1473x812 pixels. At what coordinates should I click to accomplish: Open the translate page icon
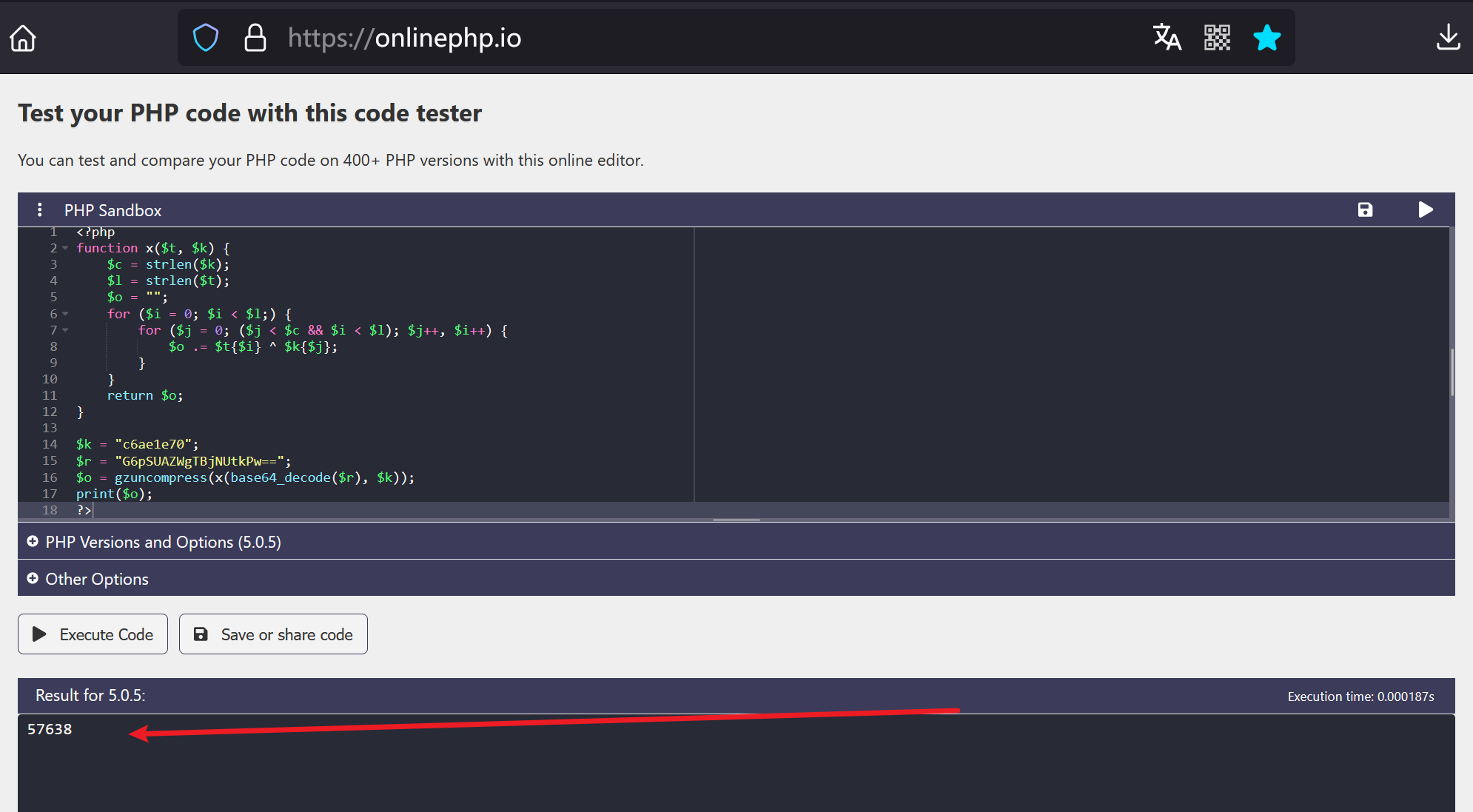click(1167, 37)
